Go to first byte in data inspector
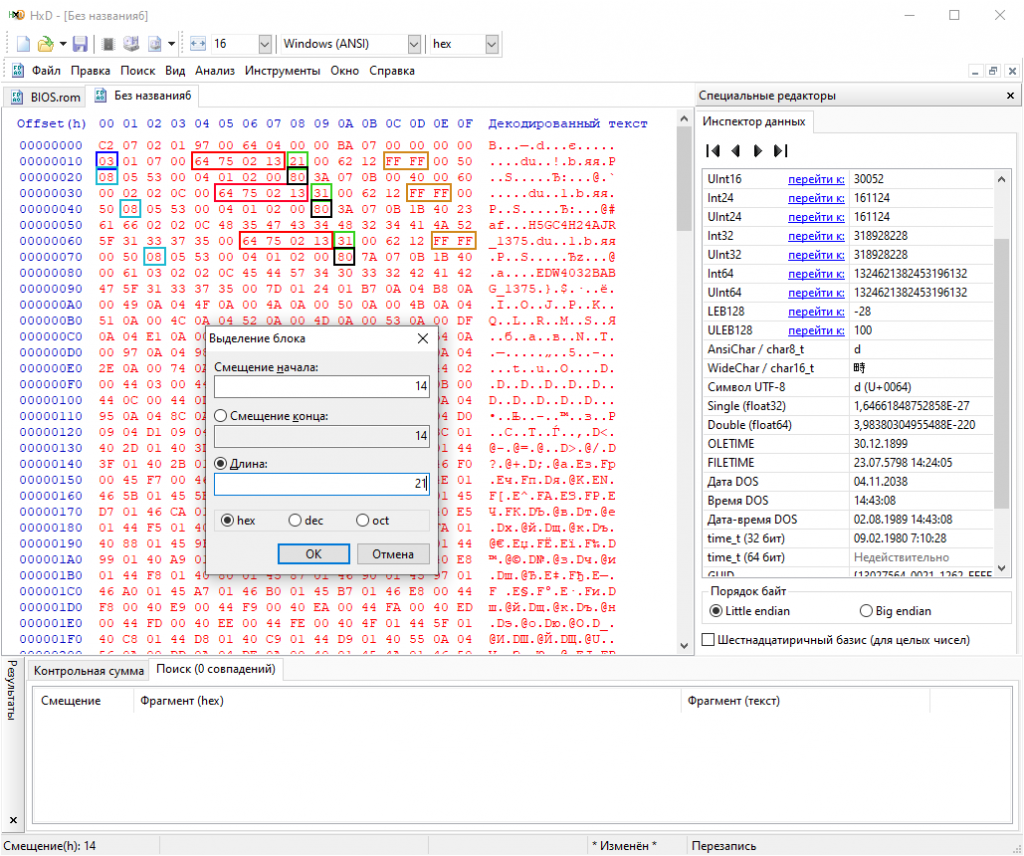Image resolution: width=1024 pixels, height=856 pixels. pyautogui.click(x=713, y=151)
